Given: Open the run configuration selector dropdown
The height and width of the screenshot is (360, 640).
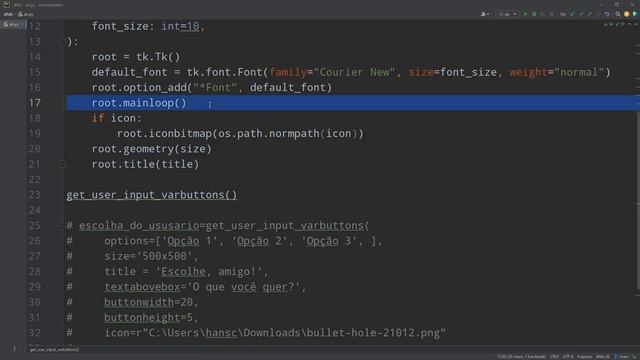Looking at the screenshot, I should point(508,14).
